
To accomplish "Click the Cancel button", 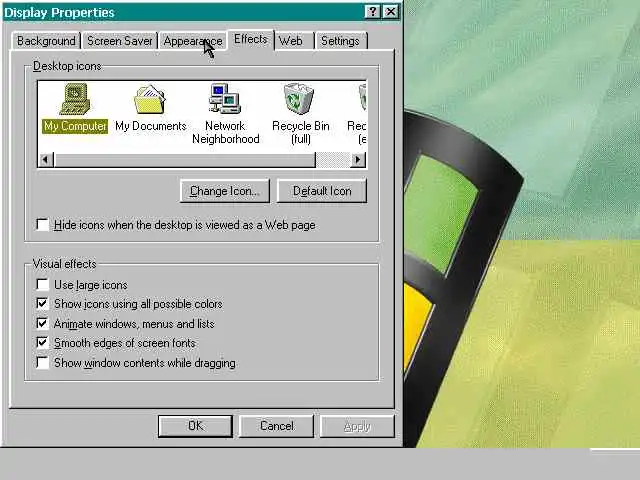I will coord(276,426).
